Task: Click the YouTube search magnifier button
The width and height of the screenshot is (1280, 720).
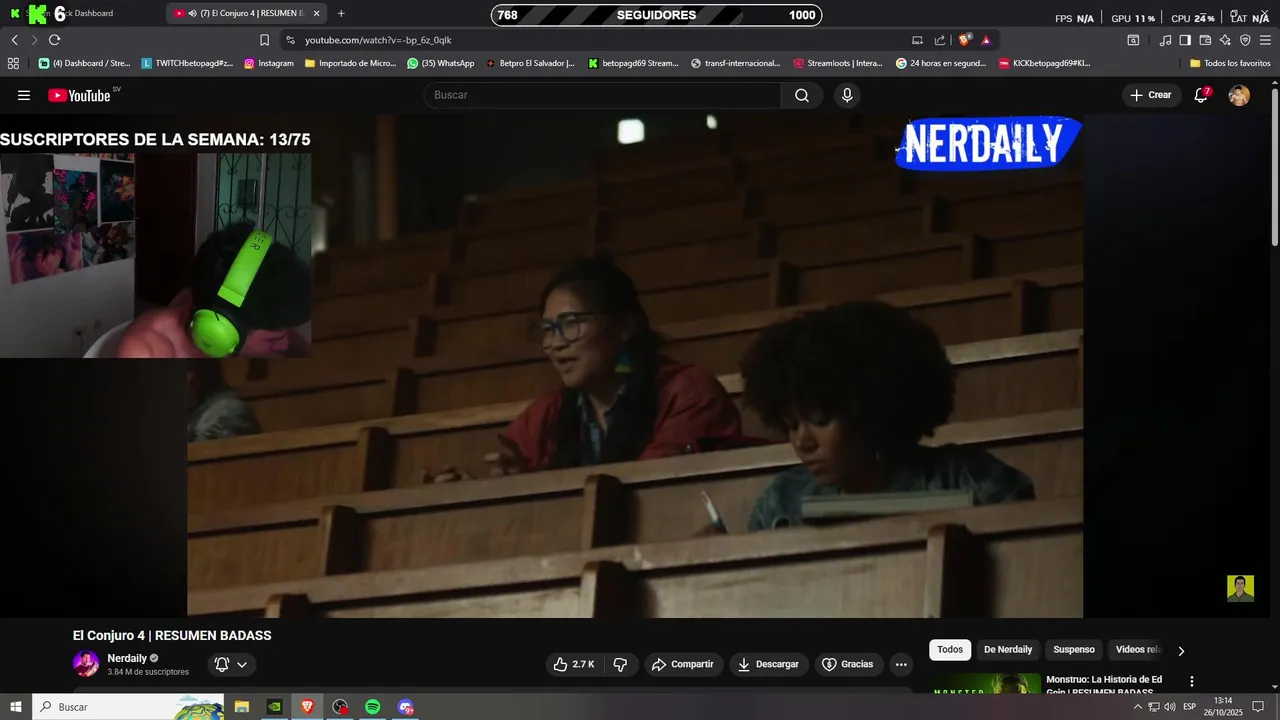Action: click(802, 95)
